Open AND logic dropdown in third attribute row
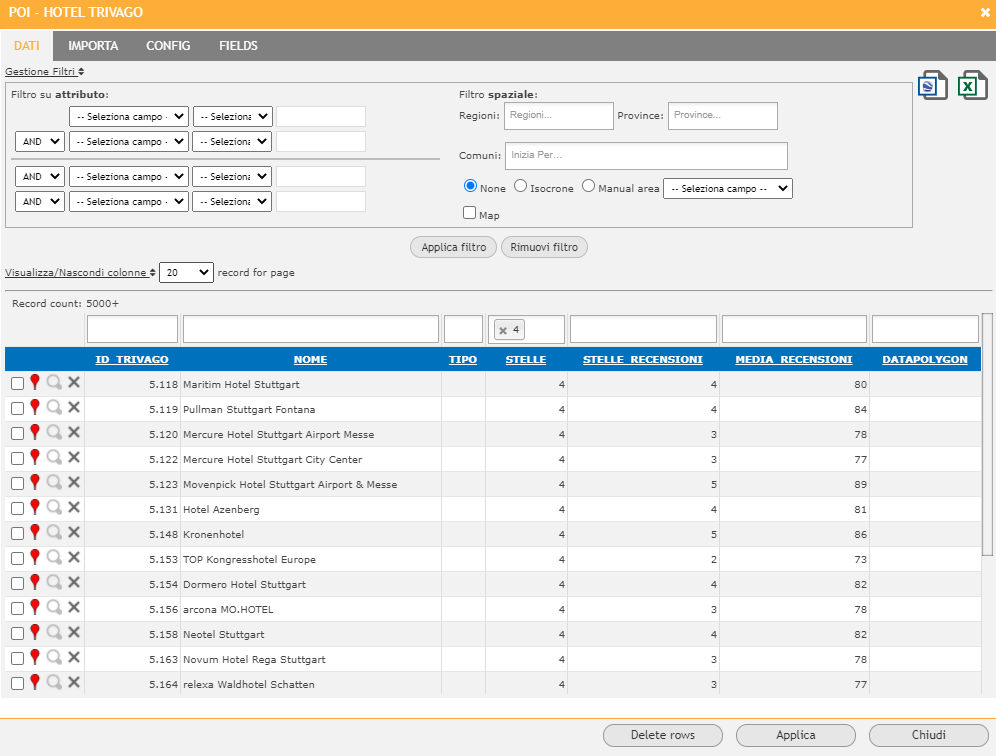 click(x=39, y=176)
